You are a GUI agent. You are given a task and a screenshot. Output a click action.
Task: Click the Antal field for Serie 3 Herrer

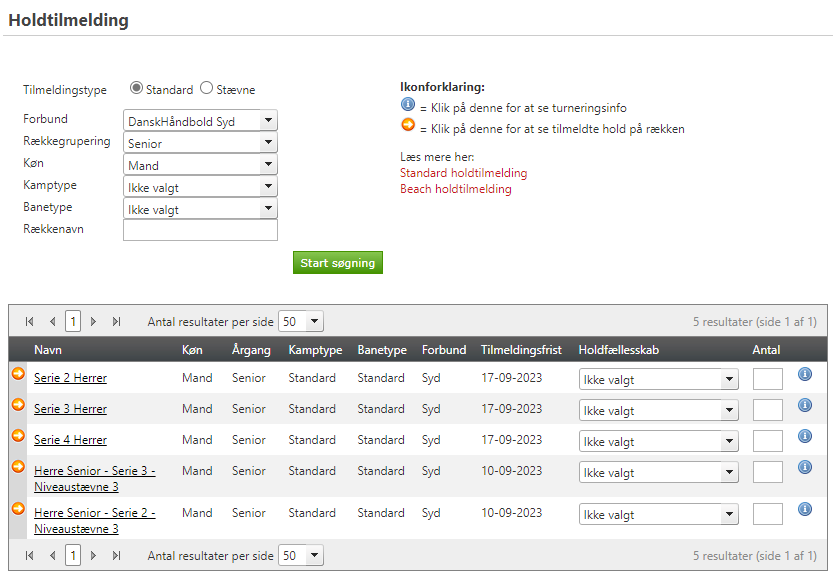[x=767, y=410]
